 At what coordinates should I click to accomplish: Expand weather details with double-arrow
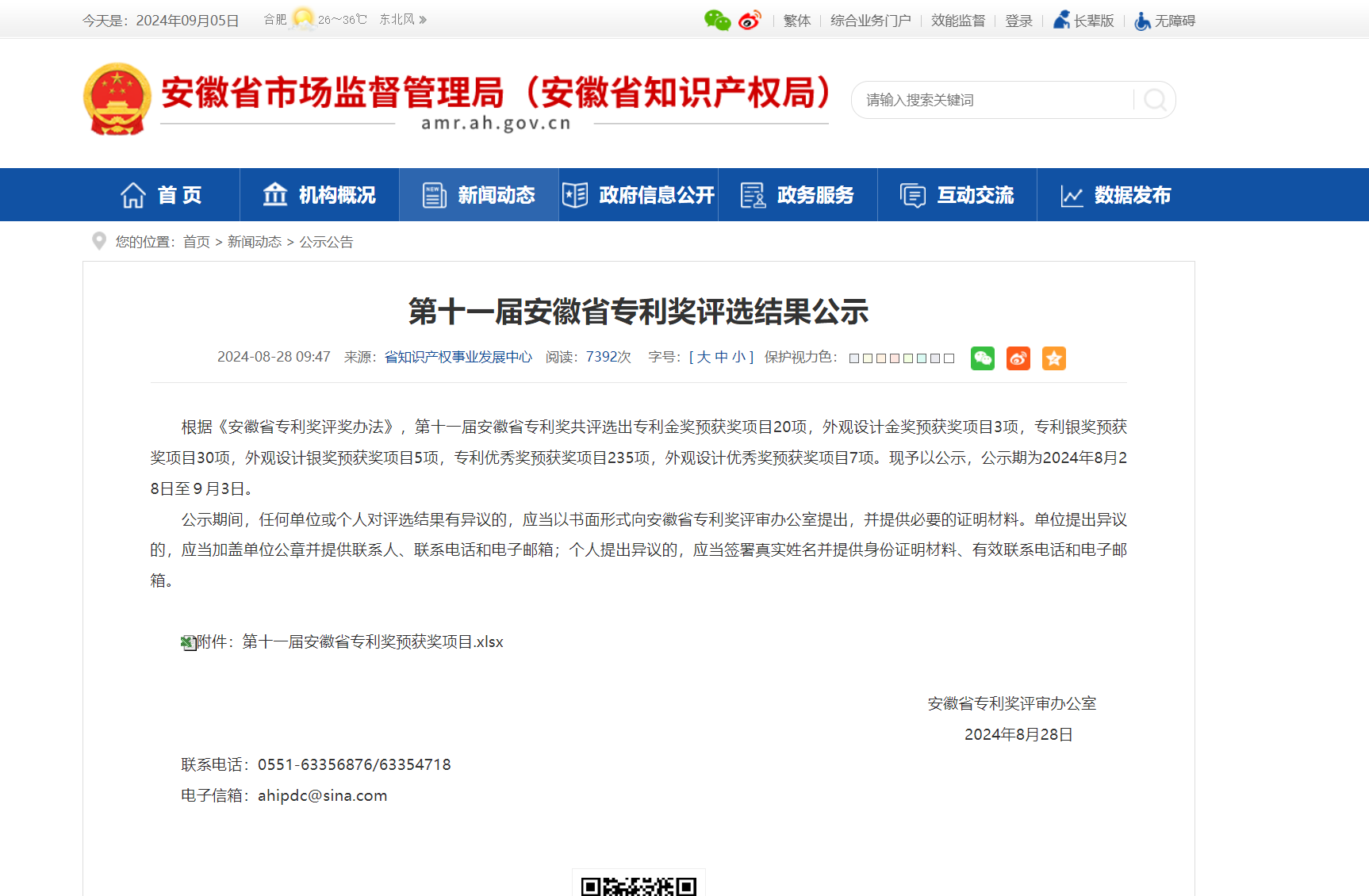coord(423,20)
